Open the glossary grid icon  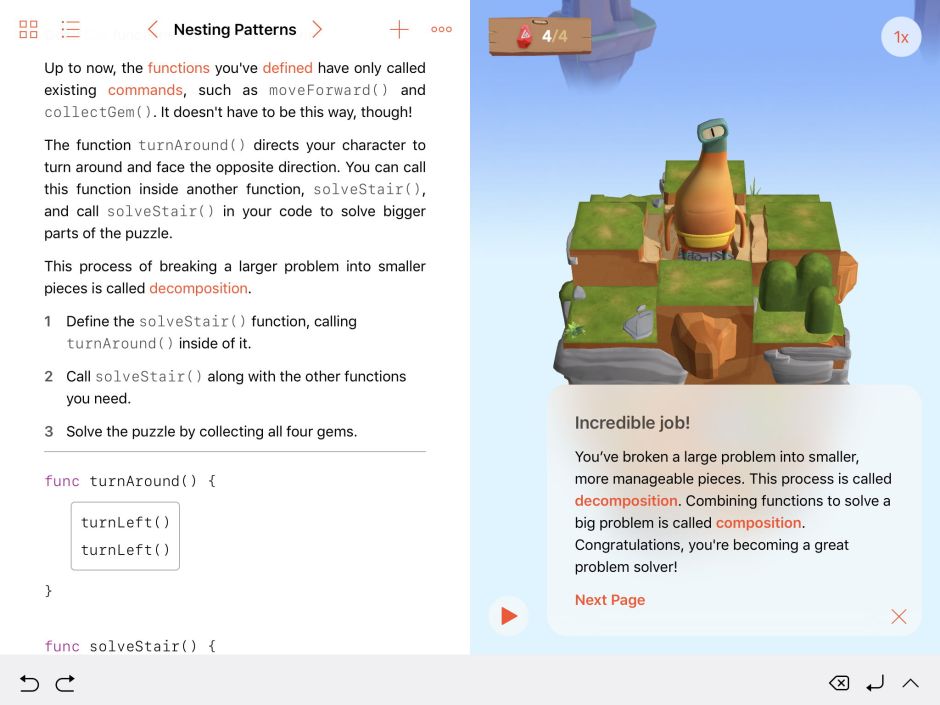click(x=28, y=29)
